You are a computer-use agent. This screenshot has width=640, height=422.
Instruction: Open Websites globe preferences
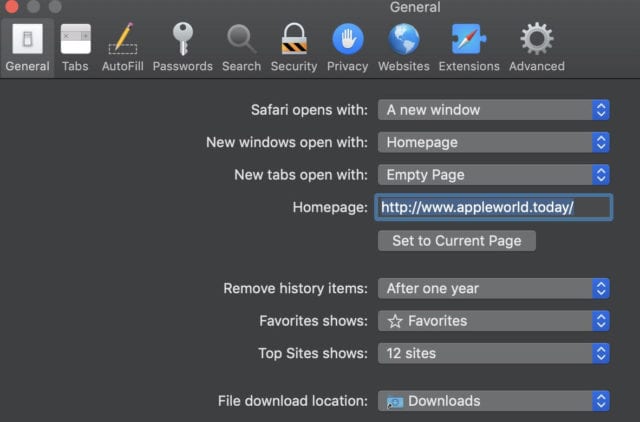pyautogui.click(x=403, y=47)
